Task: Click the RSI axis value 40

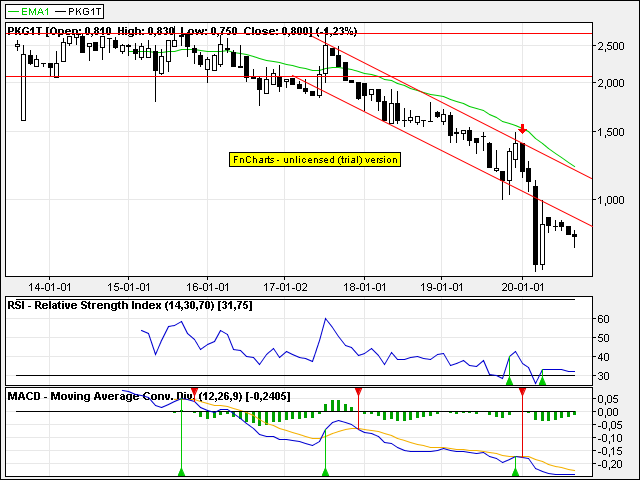Action: 603,357
